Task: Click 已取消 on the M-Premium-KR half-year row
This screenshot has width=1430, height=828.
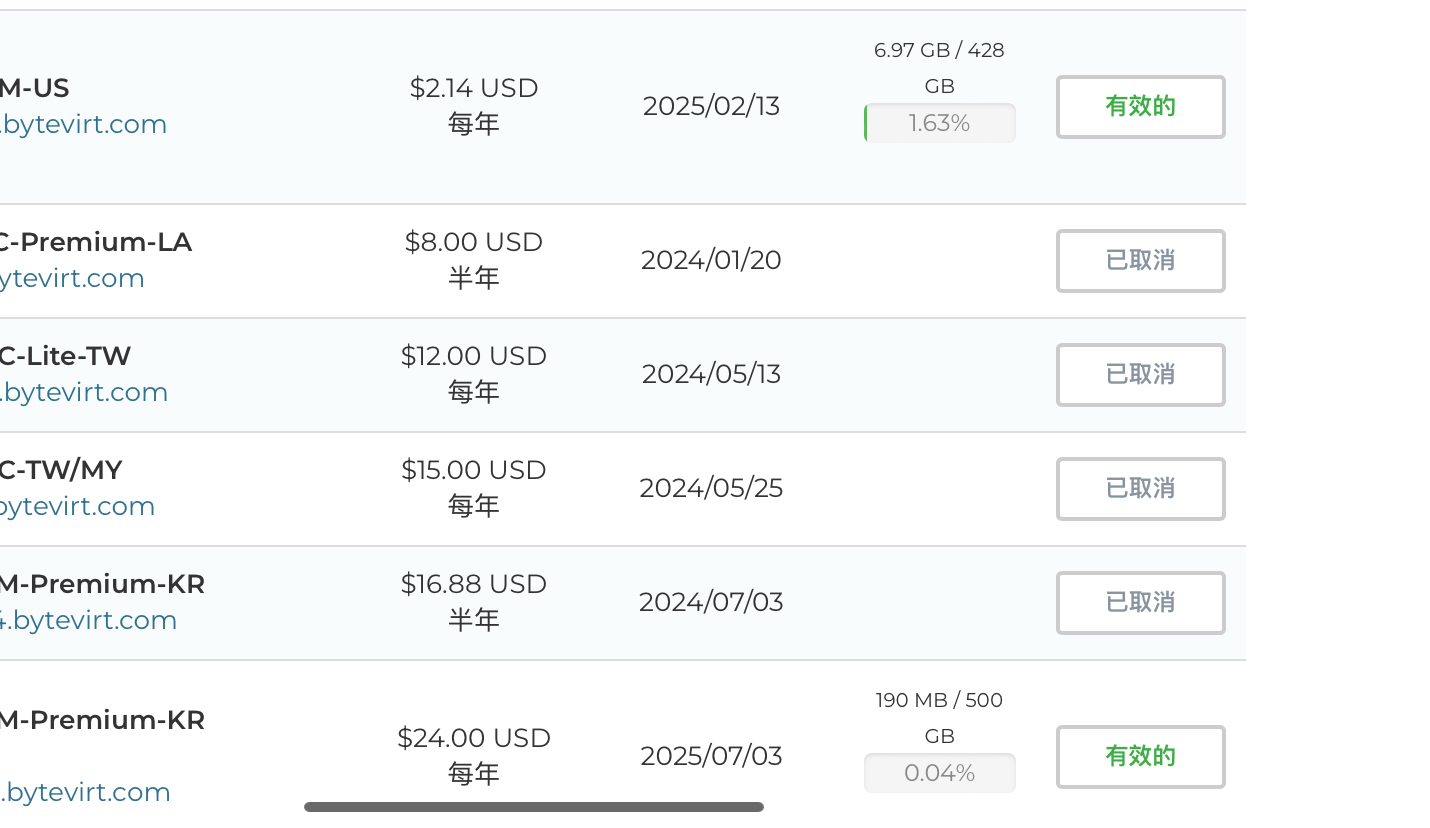Action: (1140, 603)
